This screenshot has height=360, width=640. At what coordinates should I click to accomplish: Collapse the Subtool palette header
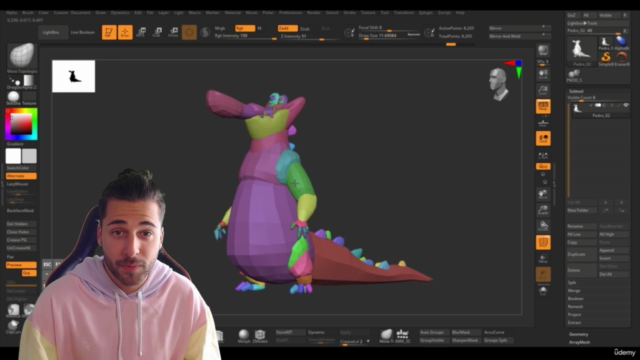pos(576,91)
